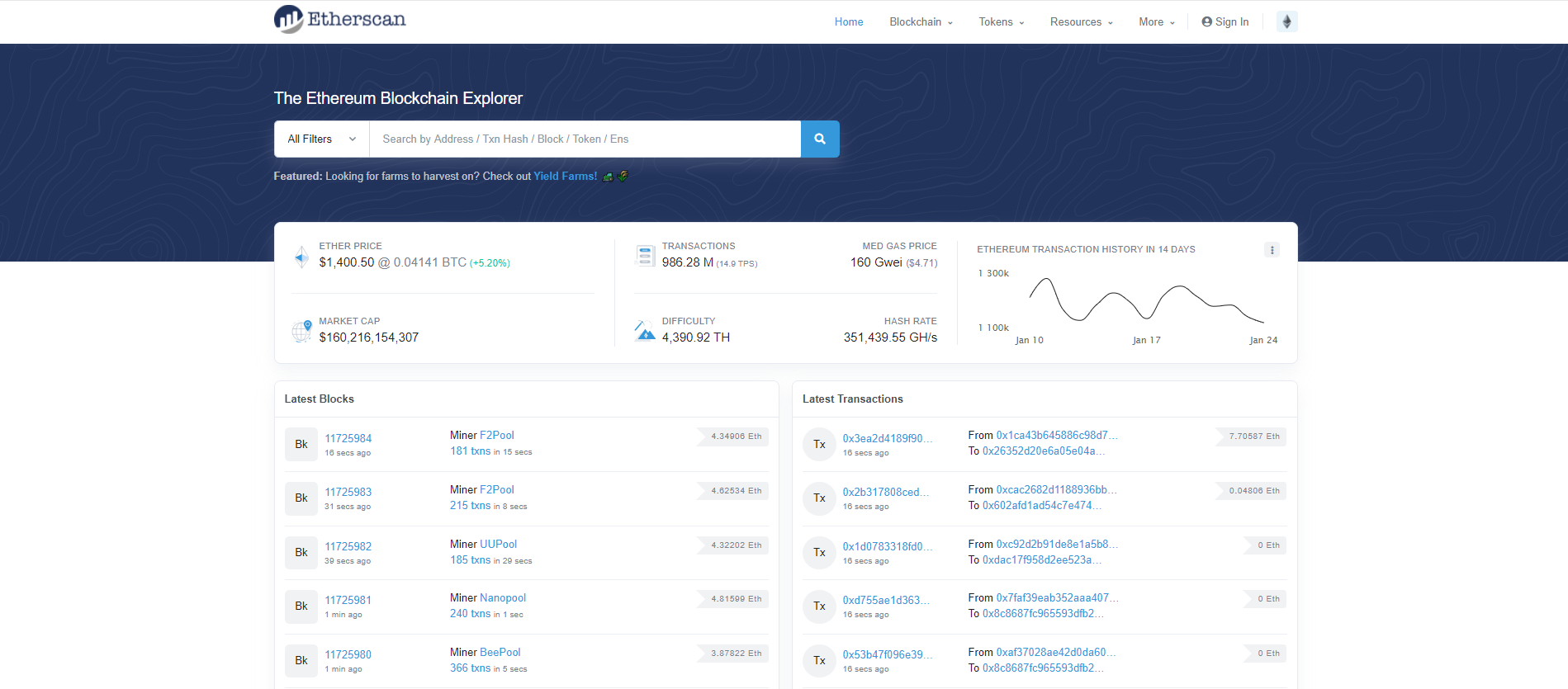The height and width of the screenshot is (689, 1568).
Task: Open the Ethereum network icon menu
Action: (1286, 21)
